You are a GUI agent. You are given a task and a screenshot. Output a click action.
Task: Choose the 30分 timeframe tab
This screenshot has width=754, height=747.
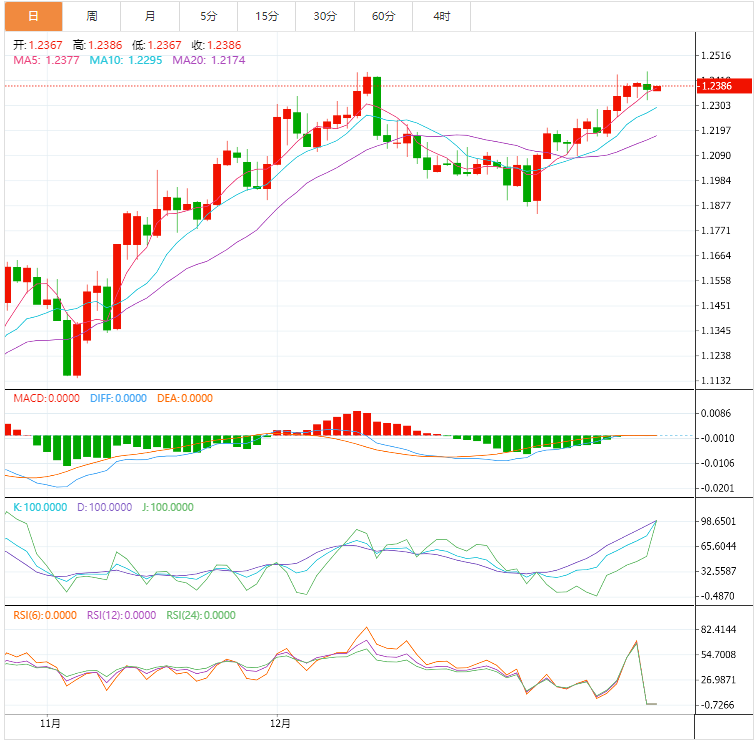point(325,16)
